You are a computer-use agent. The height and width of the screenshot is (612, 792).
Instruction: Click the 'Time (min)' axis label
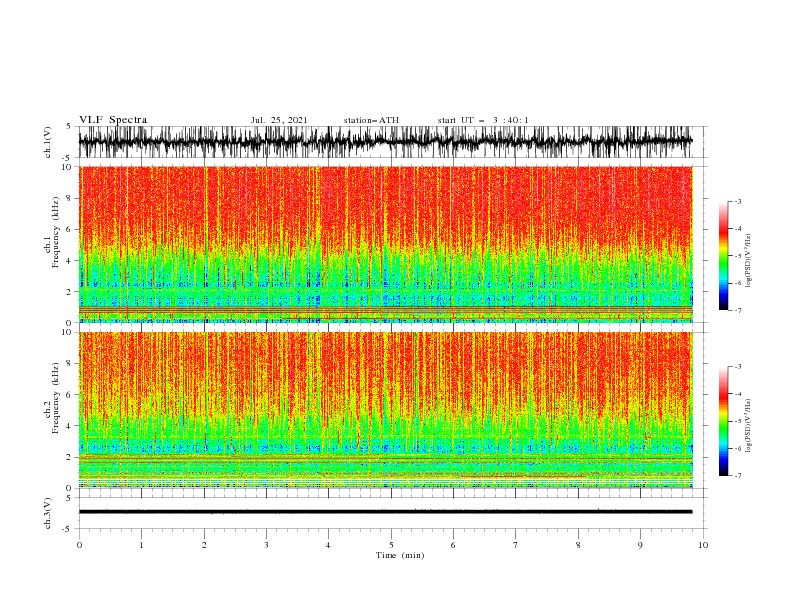(400, 555)
